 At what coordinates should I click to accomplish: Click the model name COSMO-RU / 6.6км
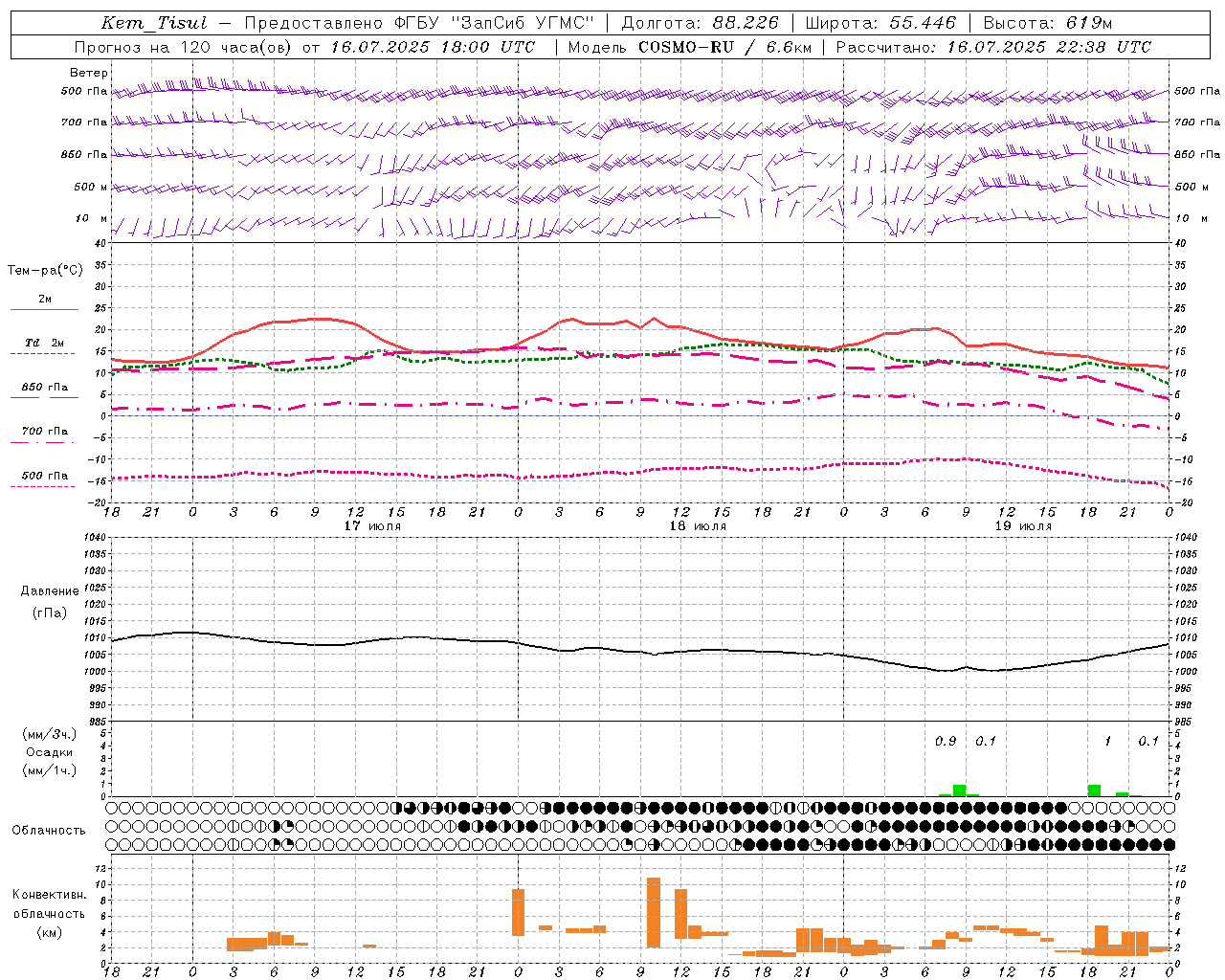pos(724,47)
